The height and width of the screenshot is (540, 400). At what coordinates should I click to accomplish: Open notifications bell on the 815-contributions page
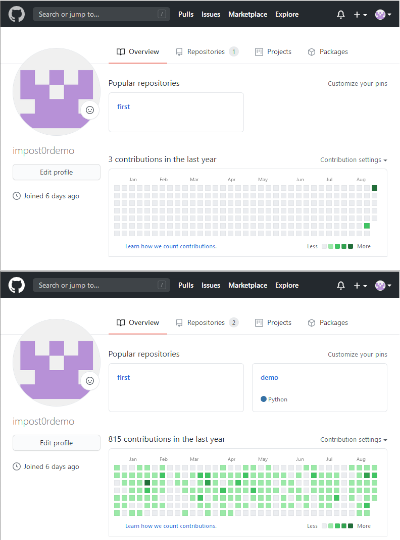click(x=341, y=285)
